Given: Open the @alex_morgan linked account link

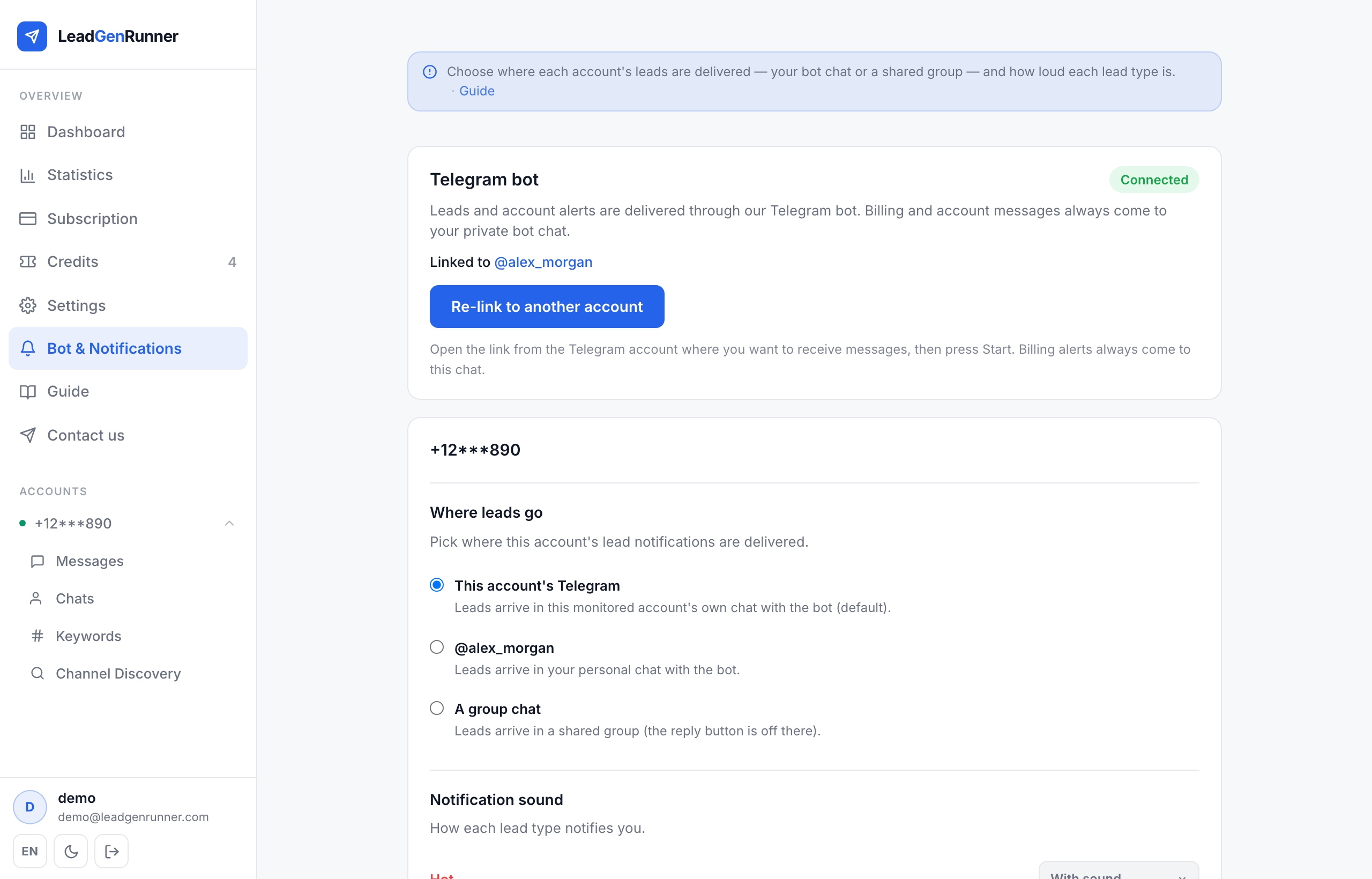Looking at the screenshot, I should pos(543,262).
